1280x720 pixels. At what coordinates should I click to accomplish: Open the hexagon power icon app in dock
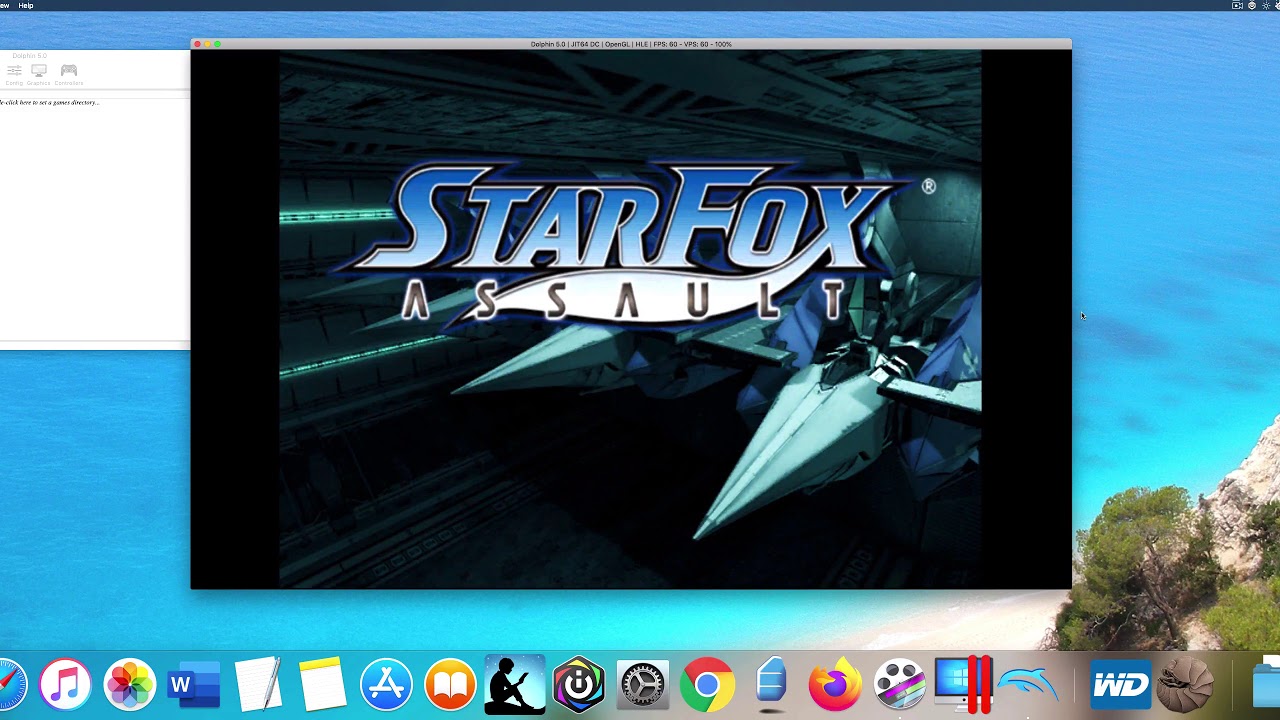pos(579,685)
